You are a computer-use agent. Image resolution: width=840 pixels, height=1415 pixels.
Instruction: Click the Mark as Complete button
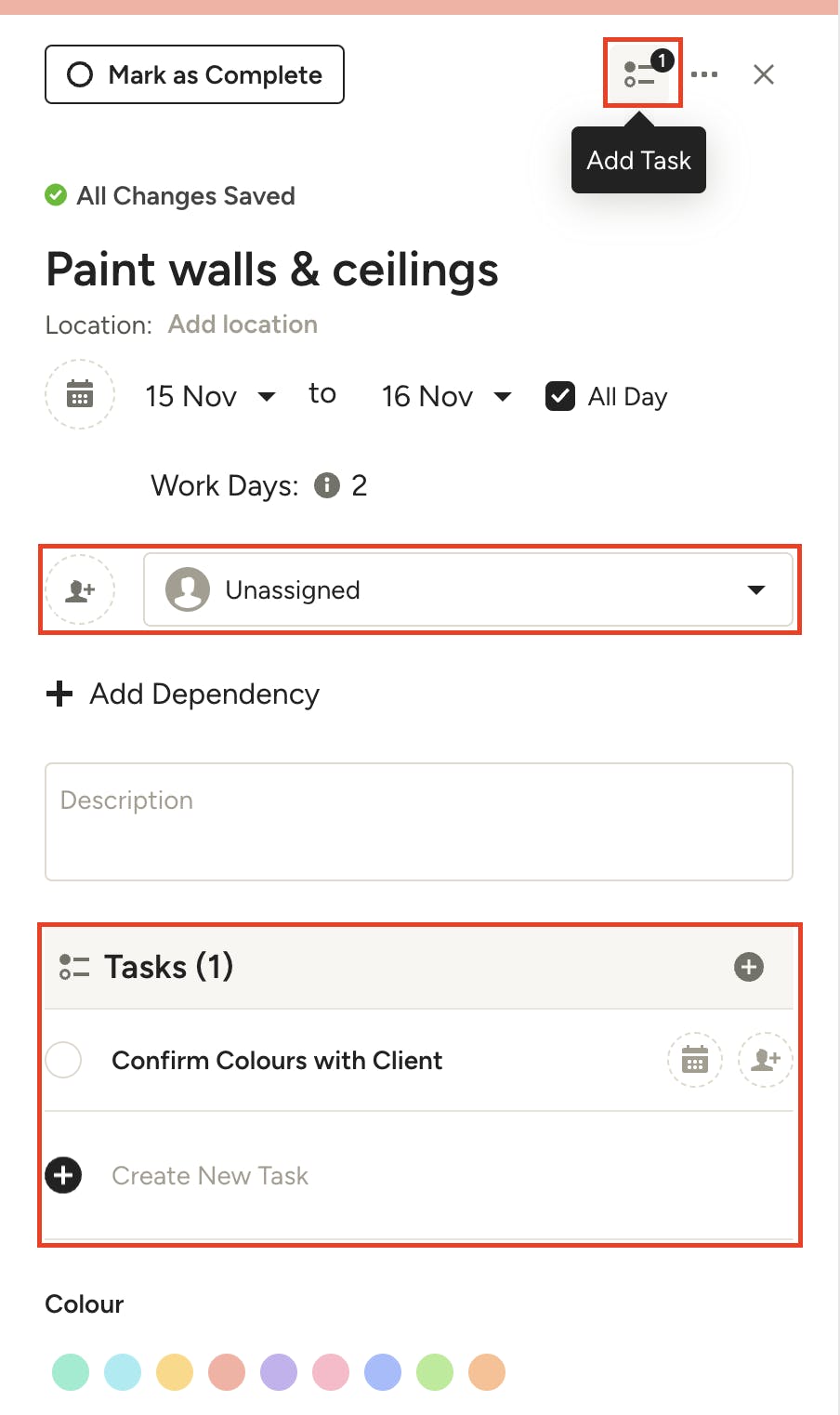tap(194, 74)
